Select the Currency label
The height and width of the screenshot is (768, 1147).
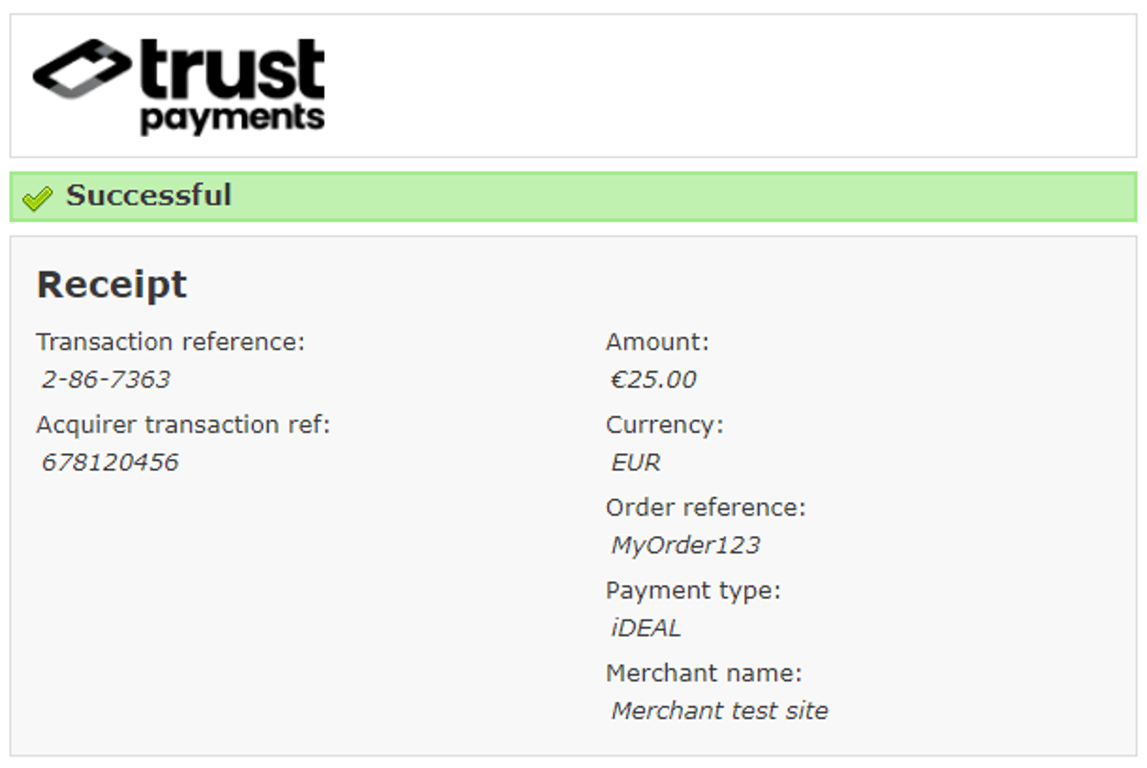(x=664, y=424)
